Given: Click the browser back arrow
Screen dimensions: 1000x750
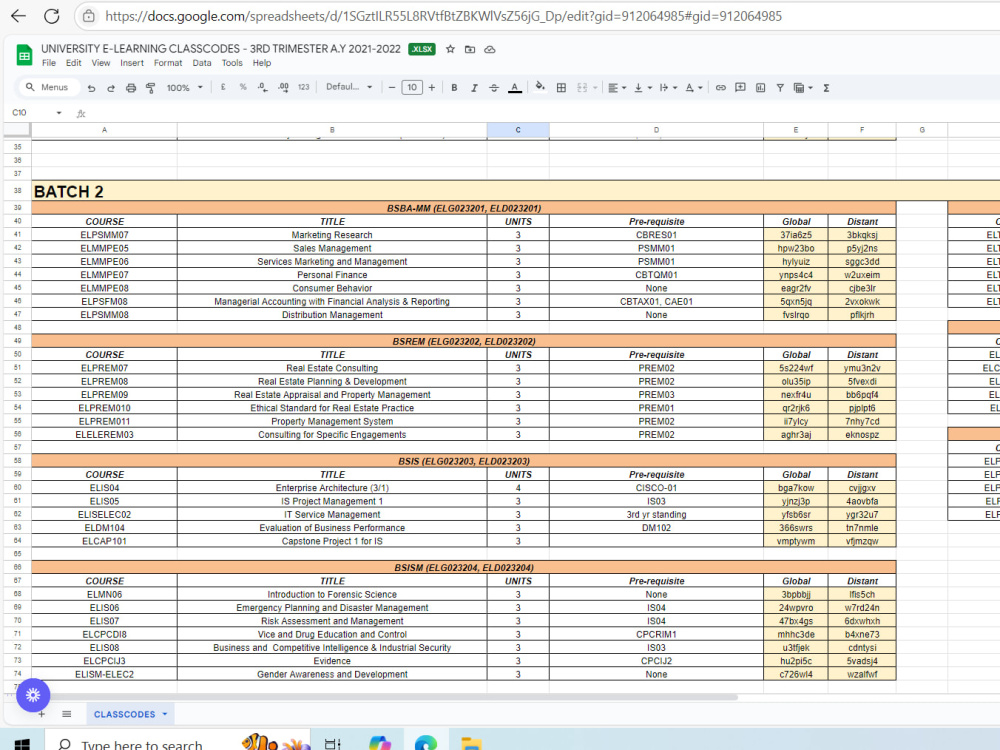Looking at the screenshot, I should 18,16.
